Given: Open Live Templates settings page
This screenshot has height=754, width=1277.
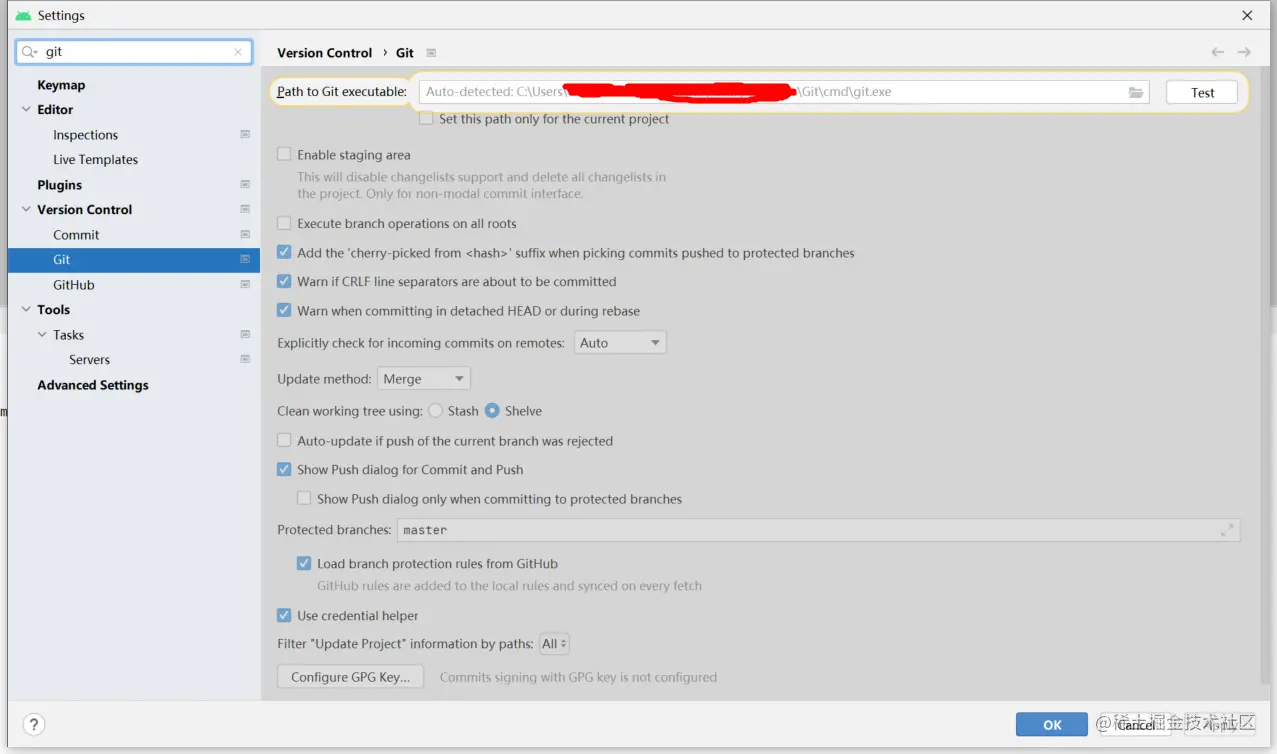Looking at the screenshot, I should [95, 160].
